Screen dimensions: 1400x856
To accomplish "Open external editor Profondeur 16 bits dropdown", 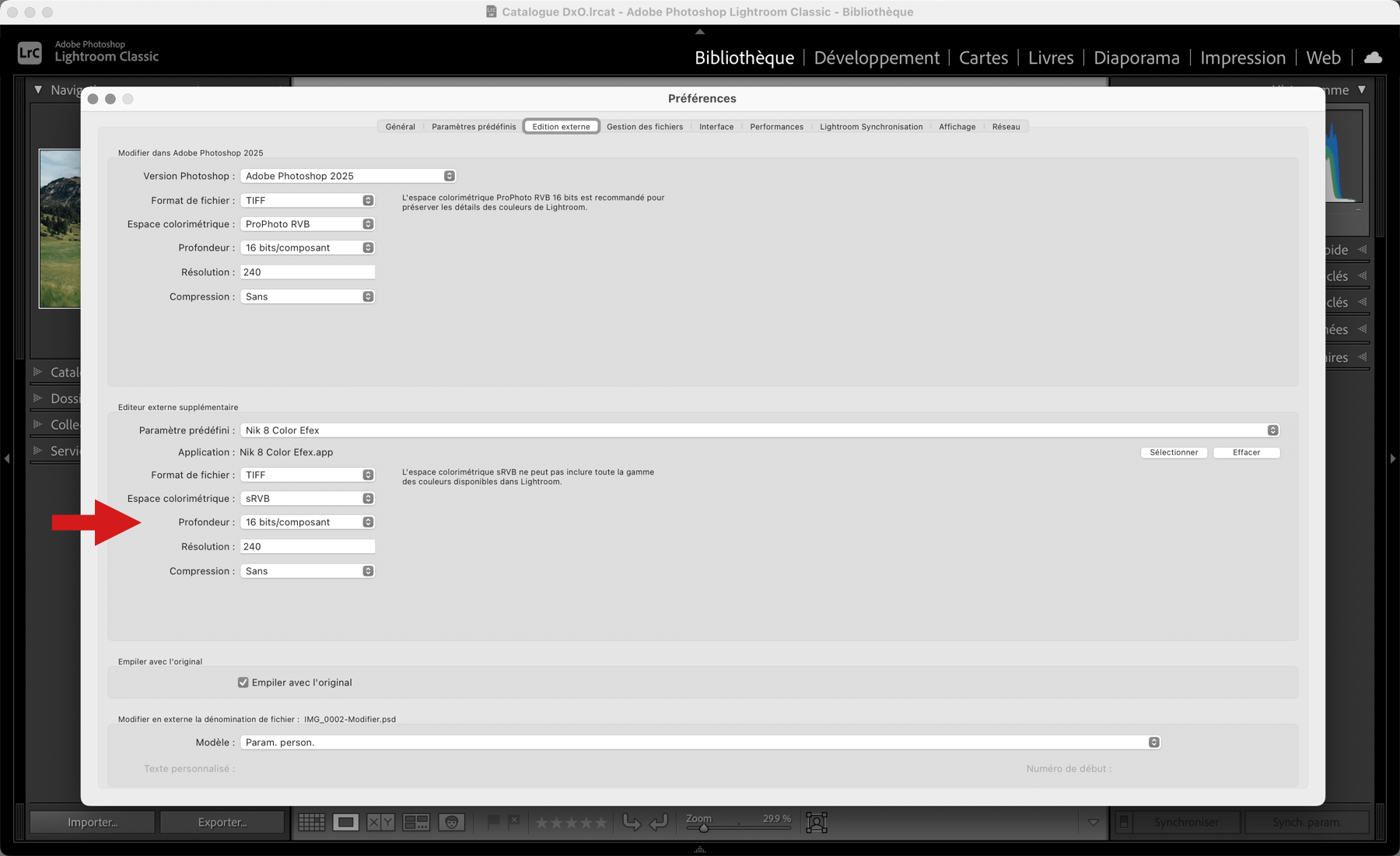I will [x=307, y=522].
